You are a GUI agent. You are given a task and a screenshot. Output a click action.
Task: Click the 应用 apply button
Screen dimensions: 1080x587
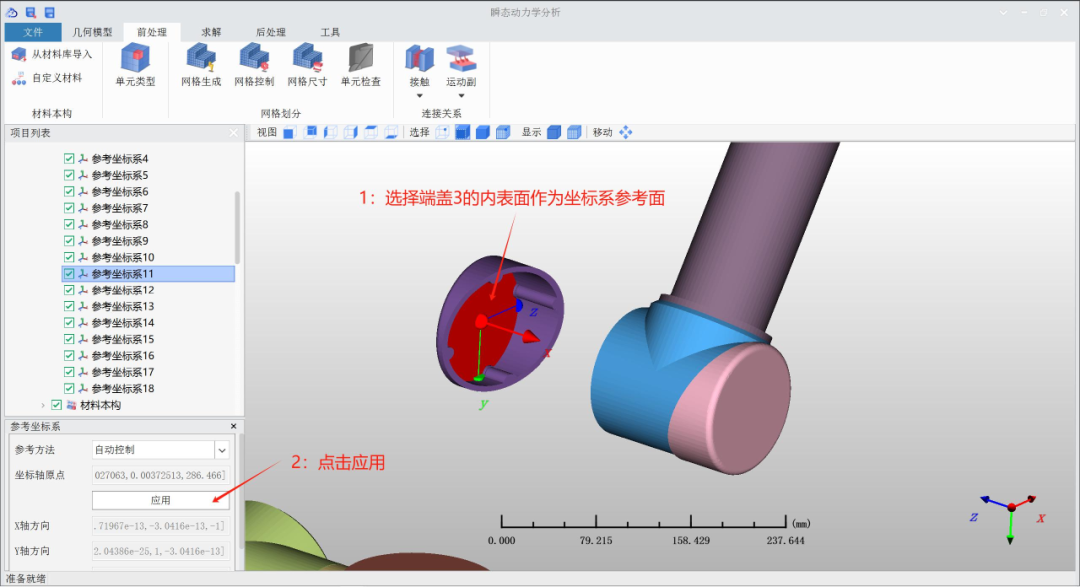click(160, 500)
